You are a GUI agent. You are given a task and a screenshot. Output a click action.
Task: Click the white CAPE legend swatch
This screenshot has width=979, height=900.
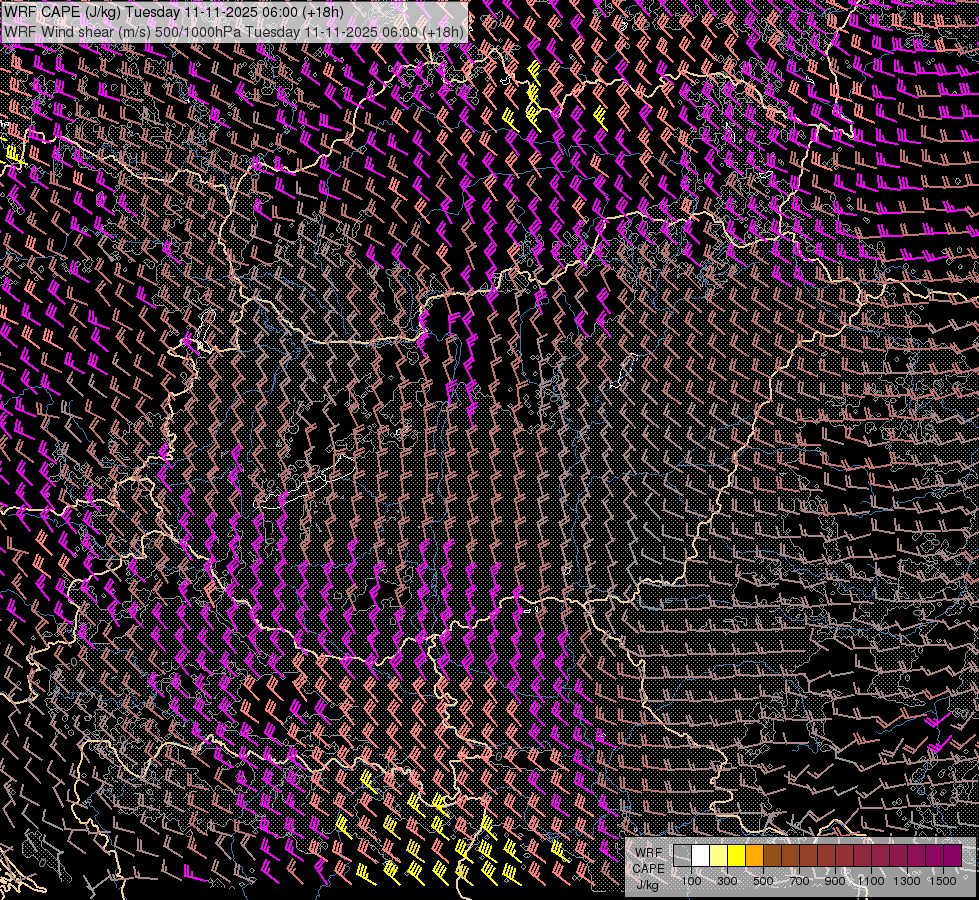pos(701,856)
